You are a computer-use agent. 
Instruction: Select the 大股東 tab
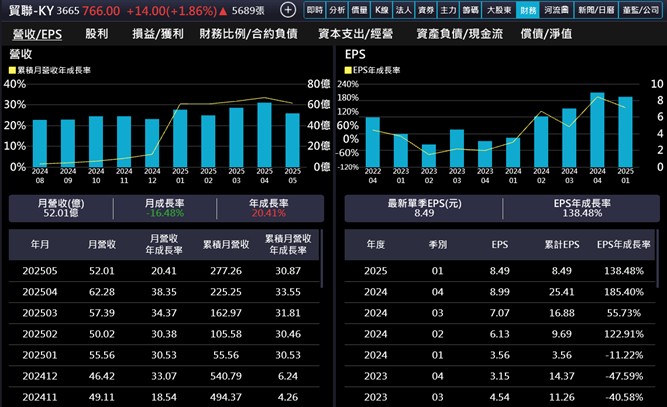tap(499, 10)
